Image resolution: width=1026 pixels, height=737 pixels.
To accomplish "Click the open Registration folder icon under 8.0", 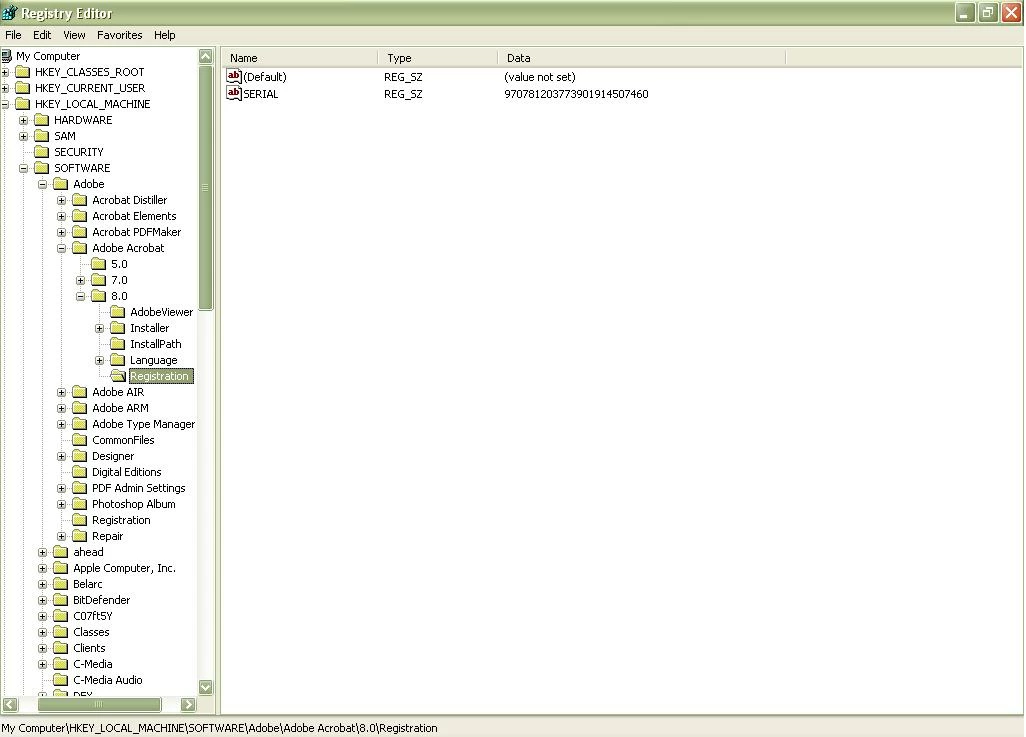I will coord(118,376).
